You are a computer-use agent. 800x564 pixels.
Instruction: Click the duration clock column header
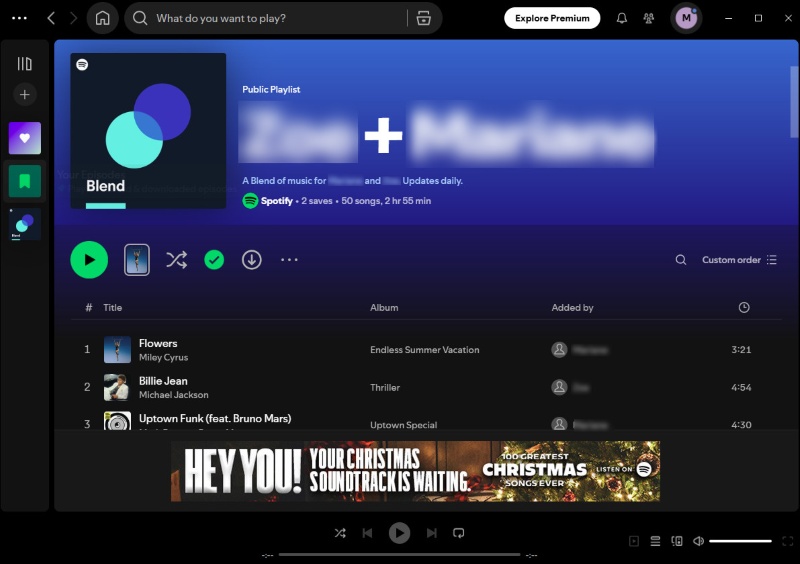click(744, 307)
